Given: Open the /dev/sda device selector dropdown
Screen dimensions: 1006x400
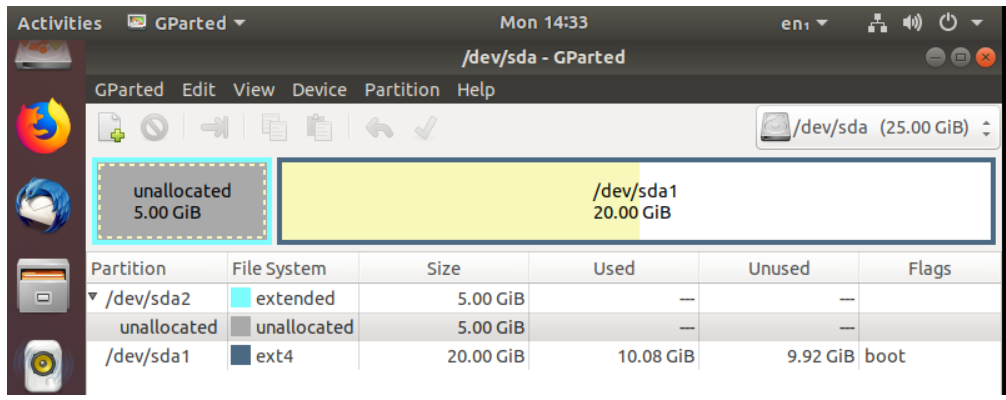Looking at the screenshot, I should pos(877,128).
